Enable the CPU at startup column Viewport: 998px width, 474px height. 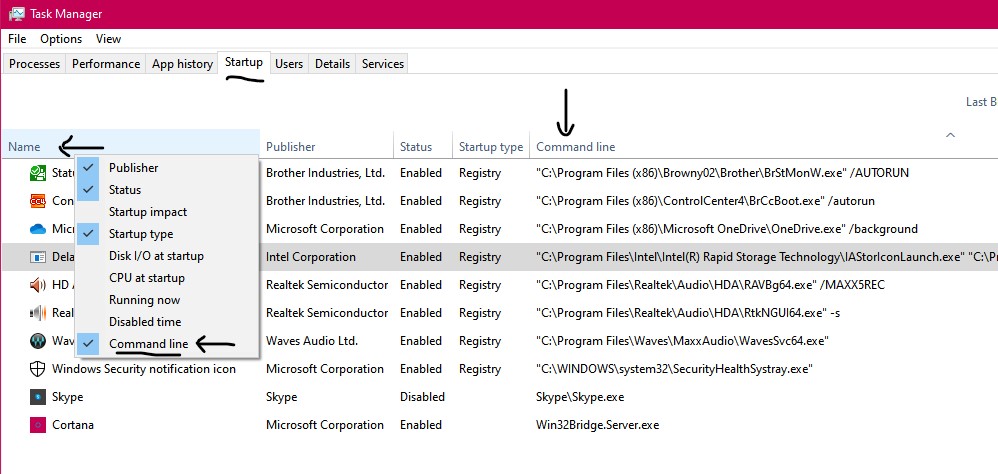click(x=167, y=278)
